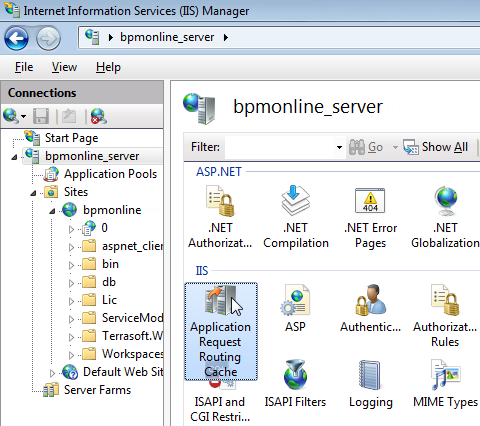This screenshot has width=480, height=426.
Task: Select Server Farms in the tree
Action: click(x=97, y=390)
